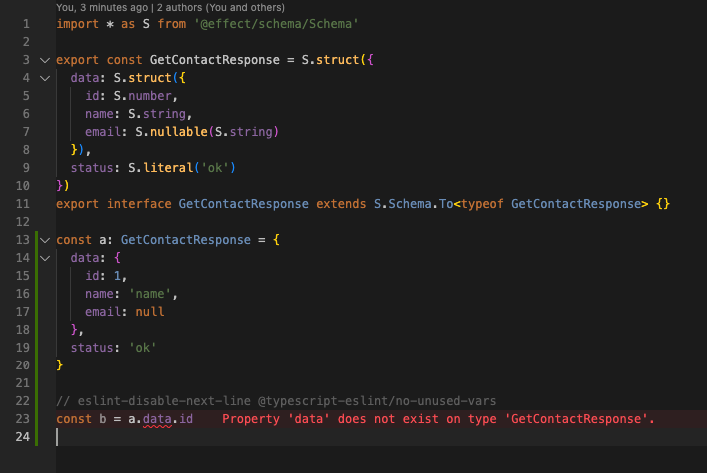Click 'S.string' on the name line 6
Image resolution: width=707 pixels, height=473 pixels.
[157, 114]
